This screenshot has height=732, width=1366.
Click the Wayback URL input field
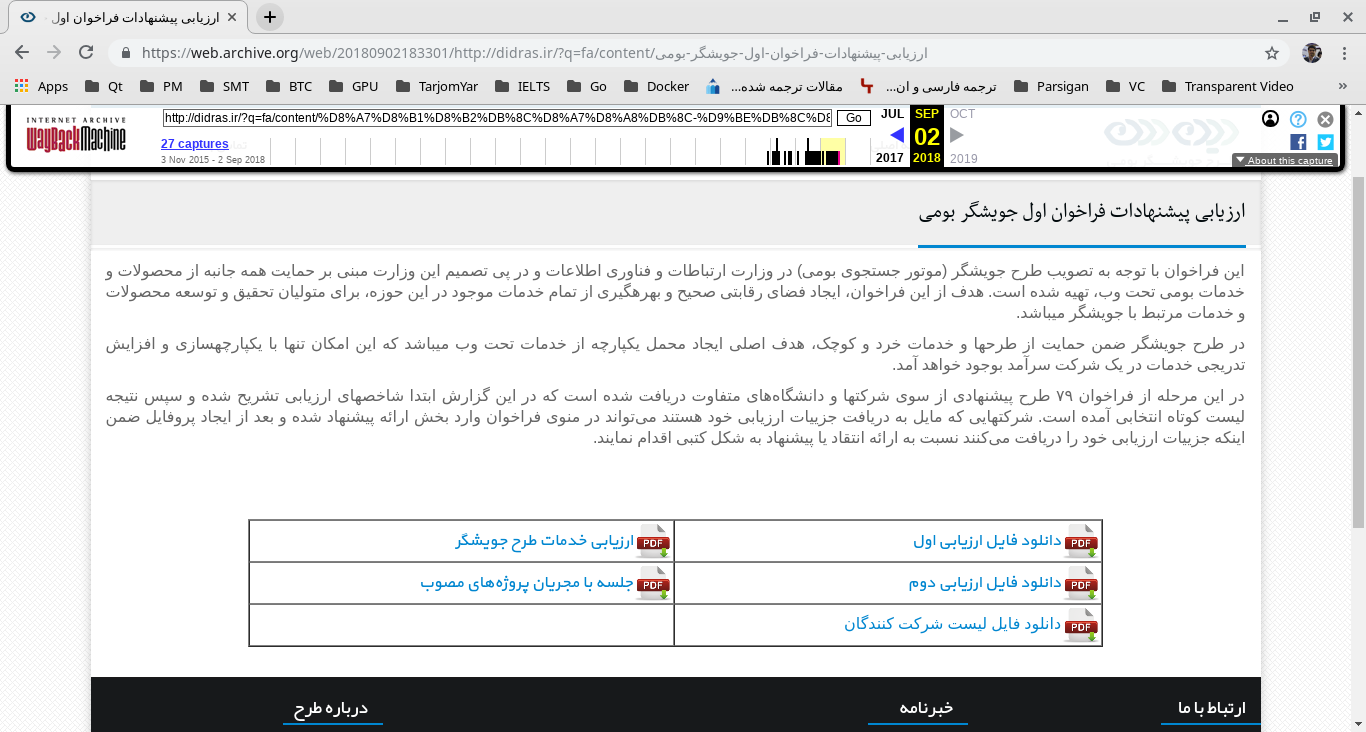click(x=497, y=118)
